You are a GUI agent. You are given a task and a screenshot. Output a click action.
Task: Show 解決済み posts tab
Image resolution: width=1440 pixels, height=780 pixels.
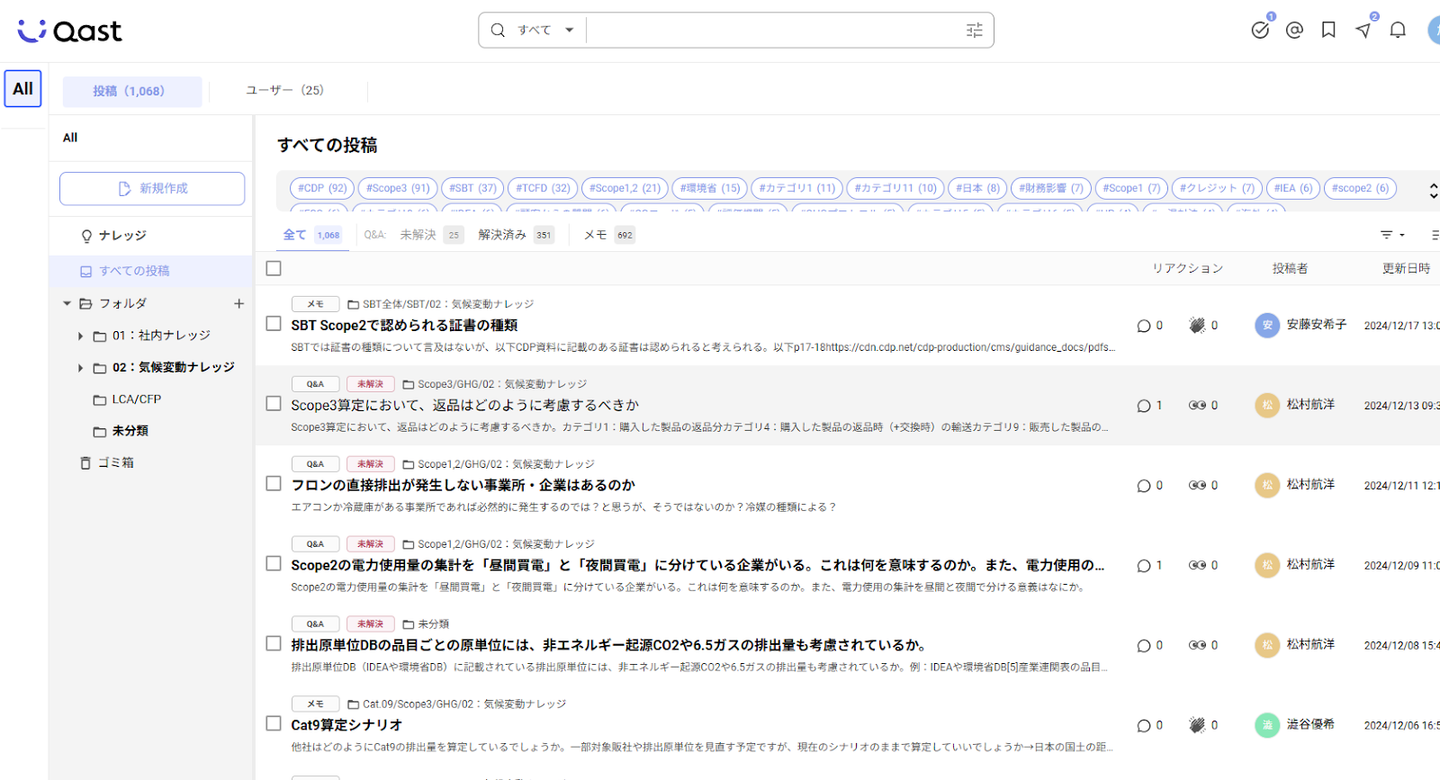pyautogui.click(x=502, y=235)
